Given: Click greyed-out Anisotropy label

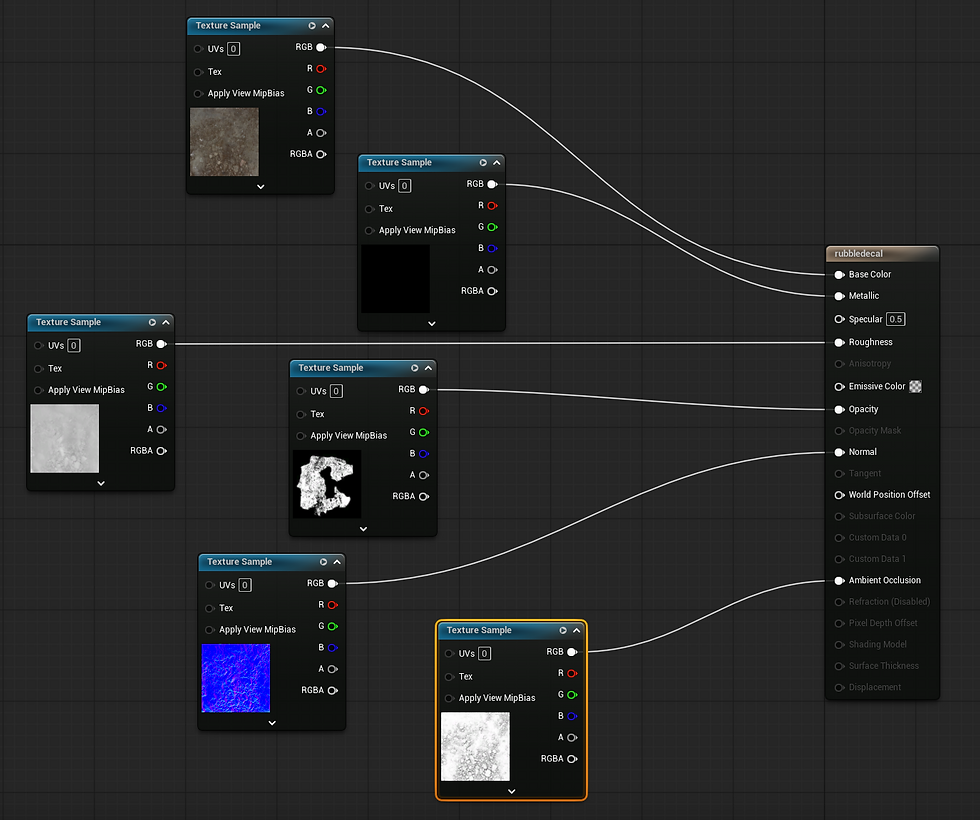Looking at the screenshot, I should point(869,364).
